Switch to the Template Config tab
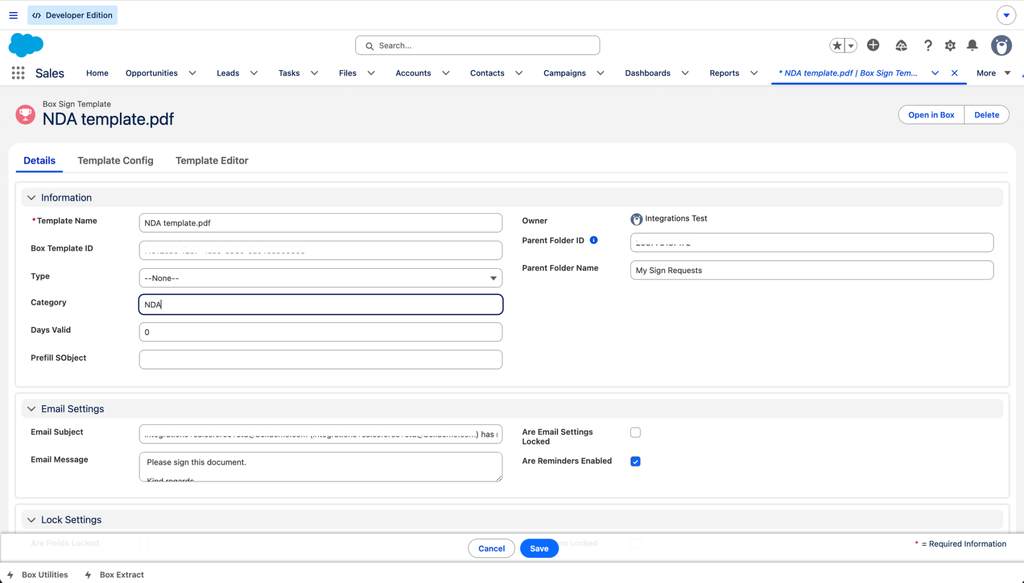This screenshot has width=1024, height=583. [x=116, y=161]
